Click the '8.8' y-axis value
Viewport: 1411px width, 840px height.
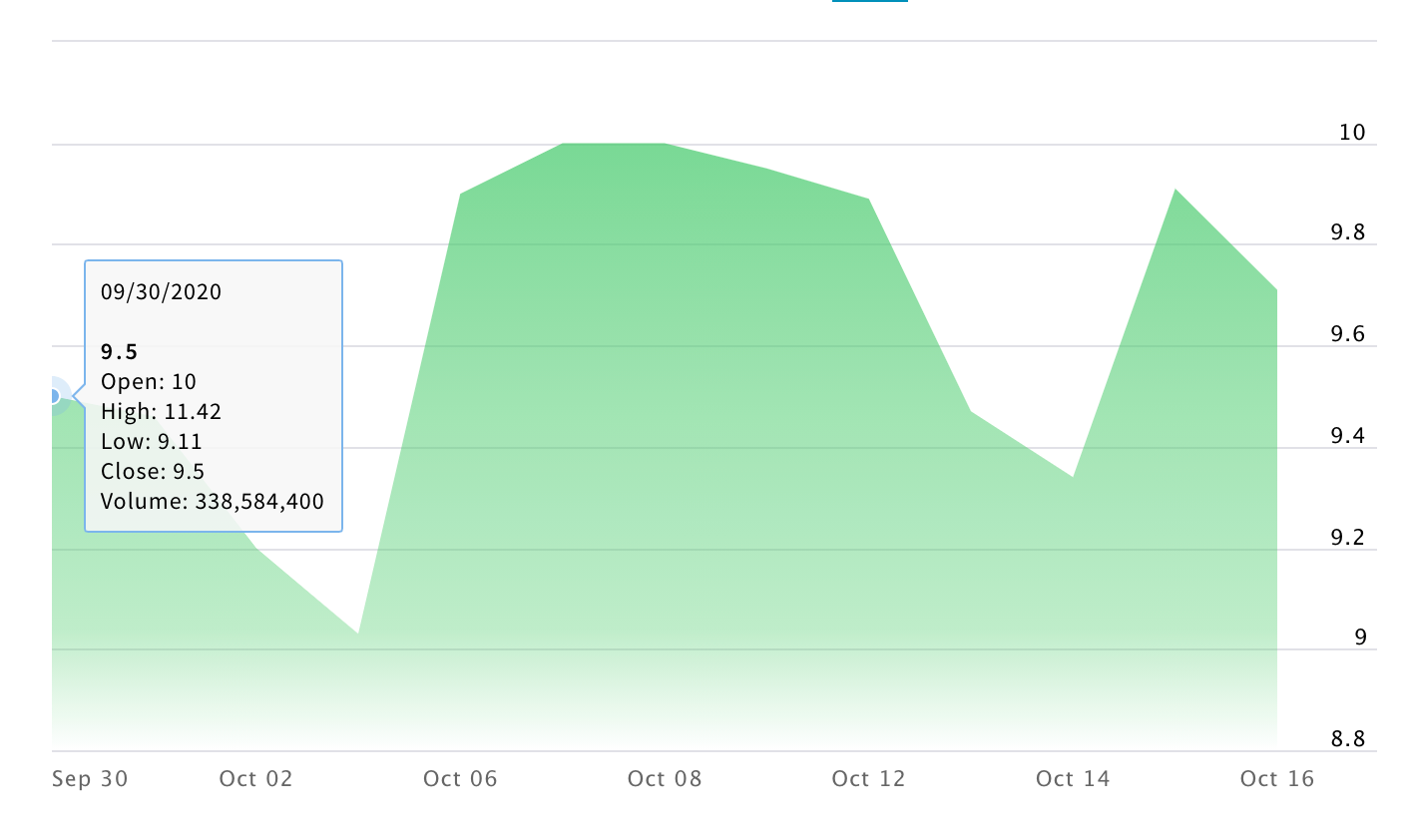pyautogui.click(x=1348, y=739)
